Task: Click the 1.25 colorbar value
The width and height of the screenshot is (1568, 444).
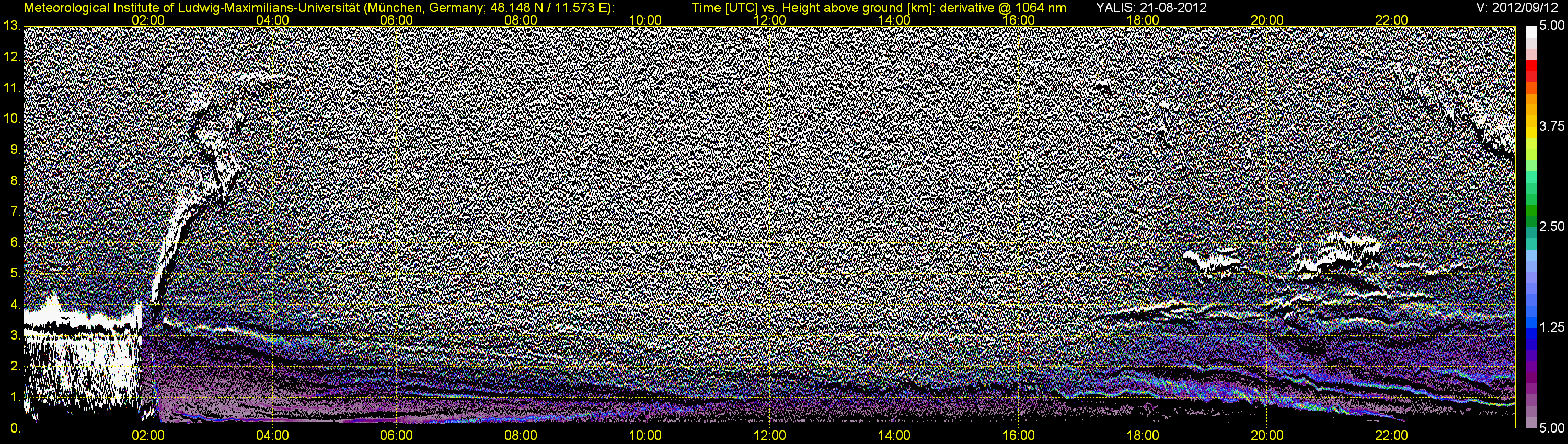Action: point(1552,328)
